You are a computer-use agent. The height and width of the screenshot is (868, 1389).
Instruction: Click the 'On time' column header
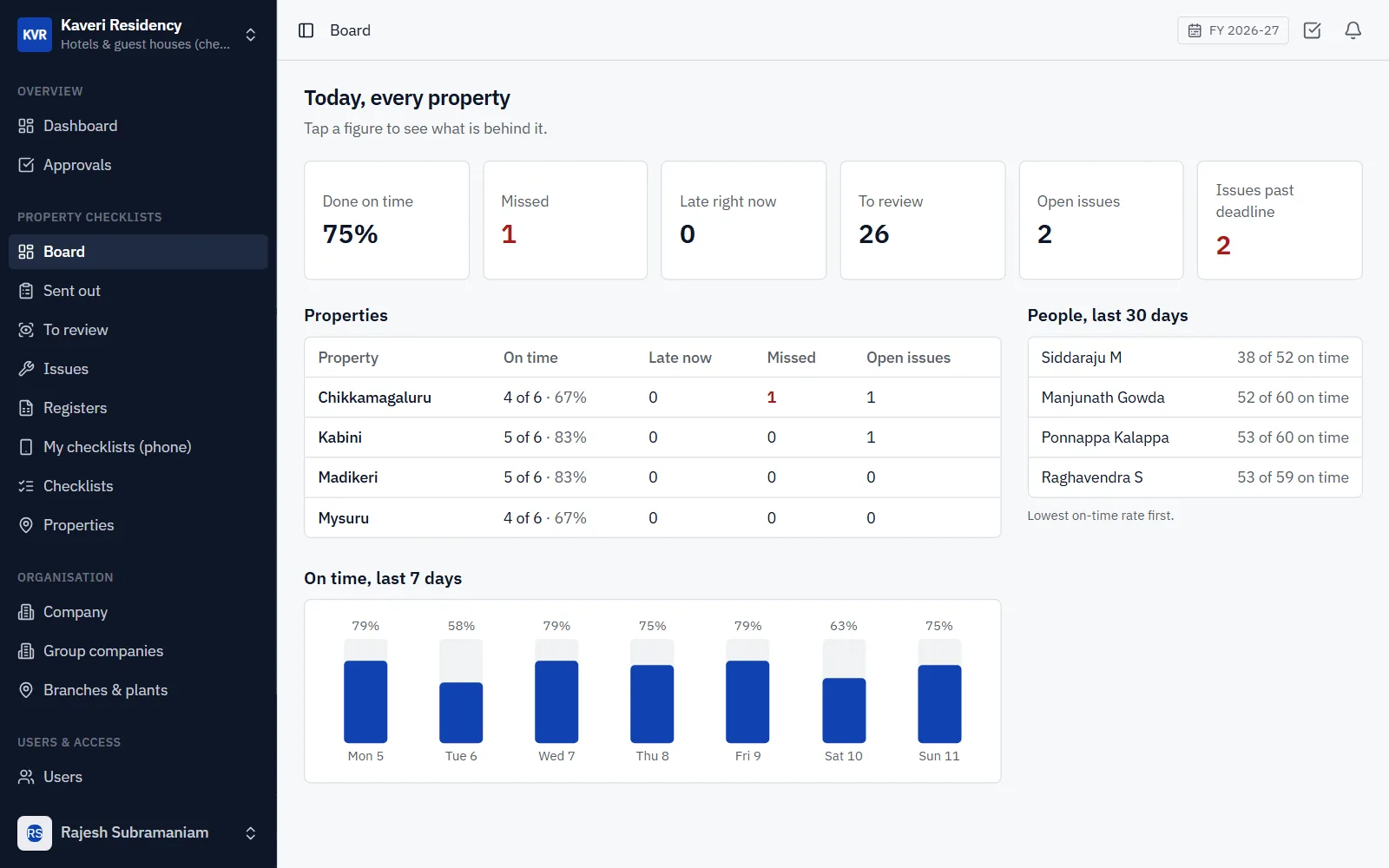(530, 358)
